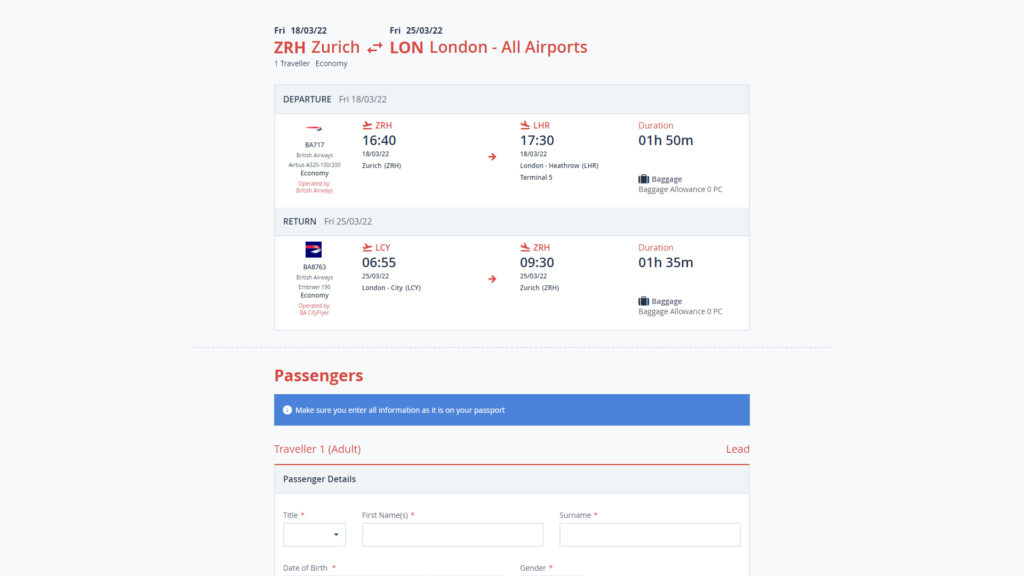Click the Lead label
The height and width of the screenshot is (576, 1024).
[x=737, y=449]
